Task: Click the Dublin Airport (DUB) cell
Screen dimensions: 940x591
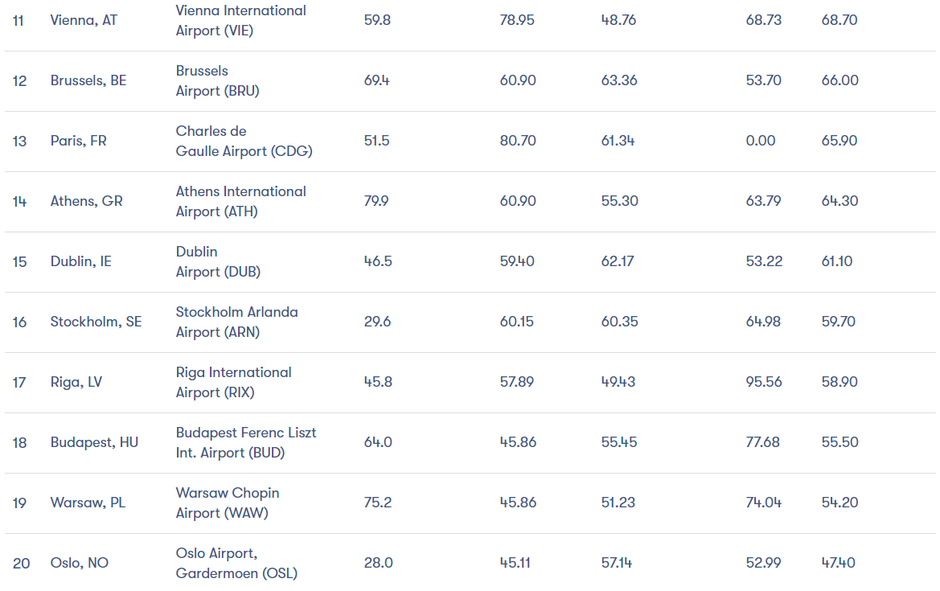Action: coord(218,261)
